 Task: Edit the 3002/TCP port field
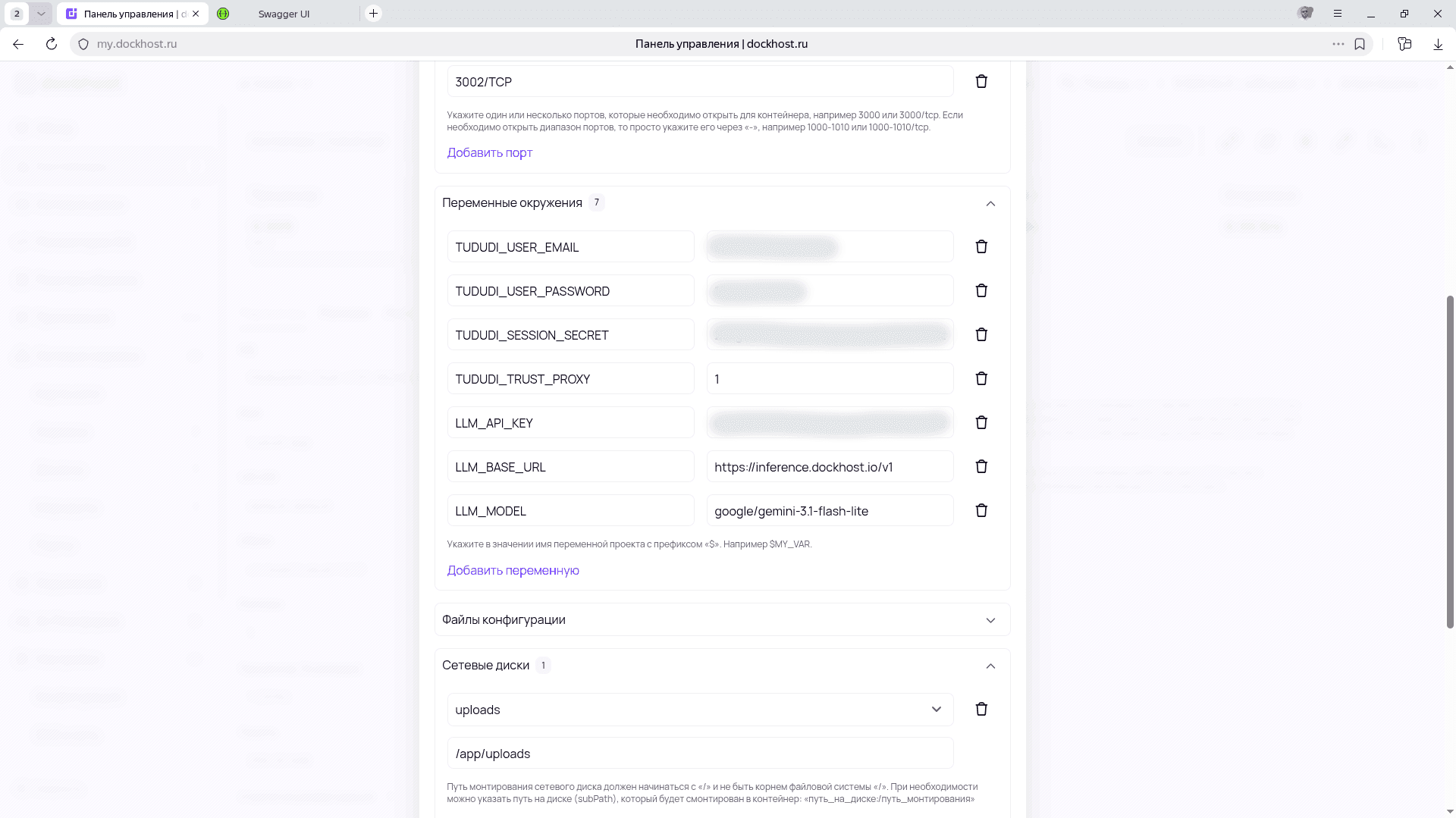pyautogui.click(x=700, y=82)
